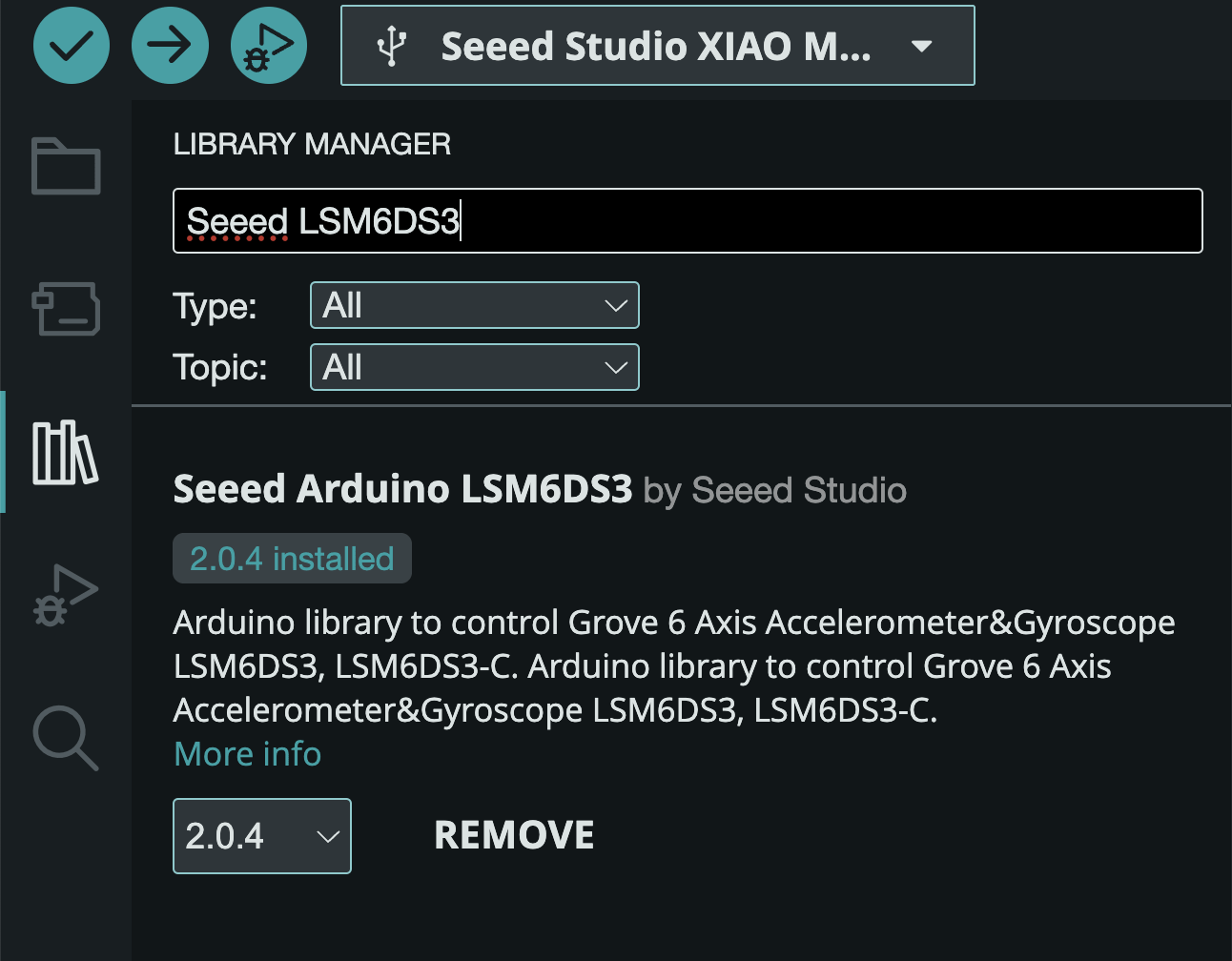
Task: Start debugging with the bug-play toolbar button
Action: (x=269, y=45)
